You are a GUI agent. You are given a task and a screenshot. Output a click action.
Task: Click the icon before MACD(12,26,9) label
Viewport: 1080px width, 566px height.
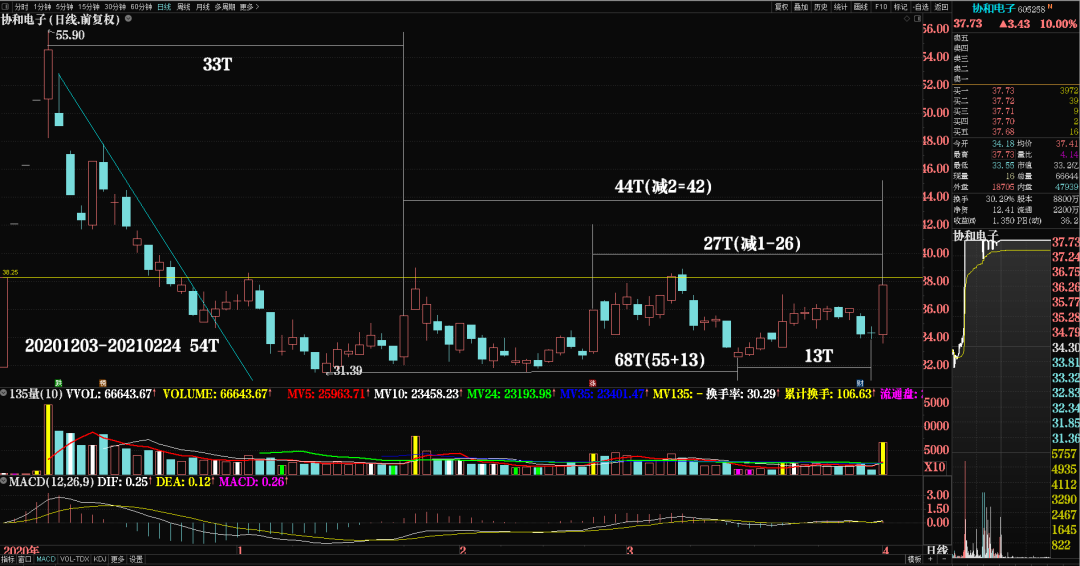pos(4,481)
